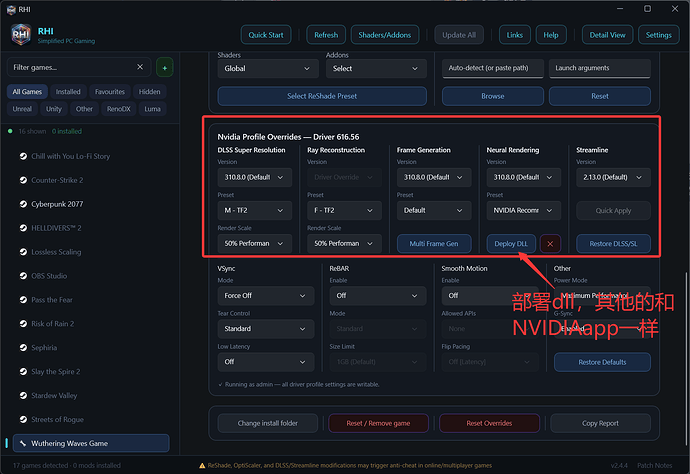Click Steam icon beside Streets of Rogue
This screenshot has height=474, width=690.
point(23,419)
